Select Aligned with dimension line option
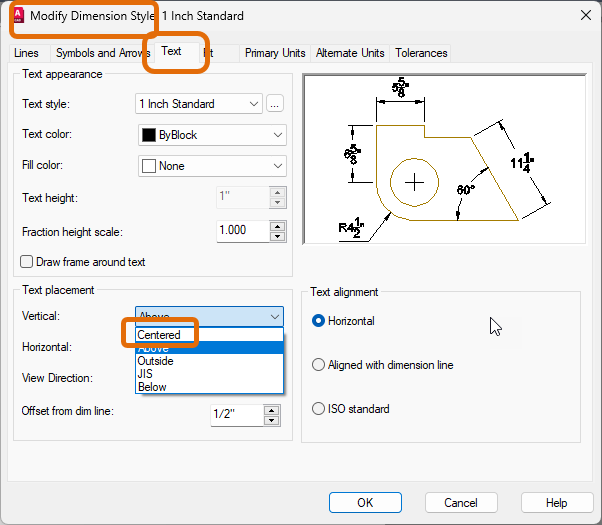The height and width of the screenshot is (525, 602). point(318,364)
